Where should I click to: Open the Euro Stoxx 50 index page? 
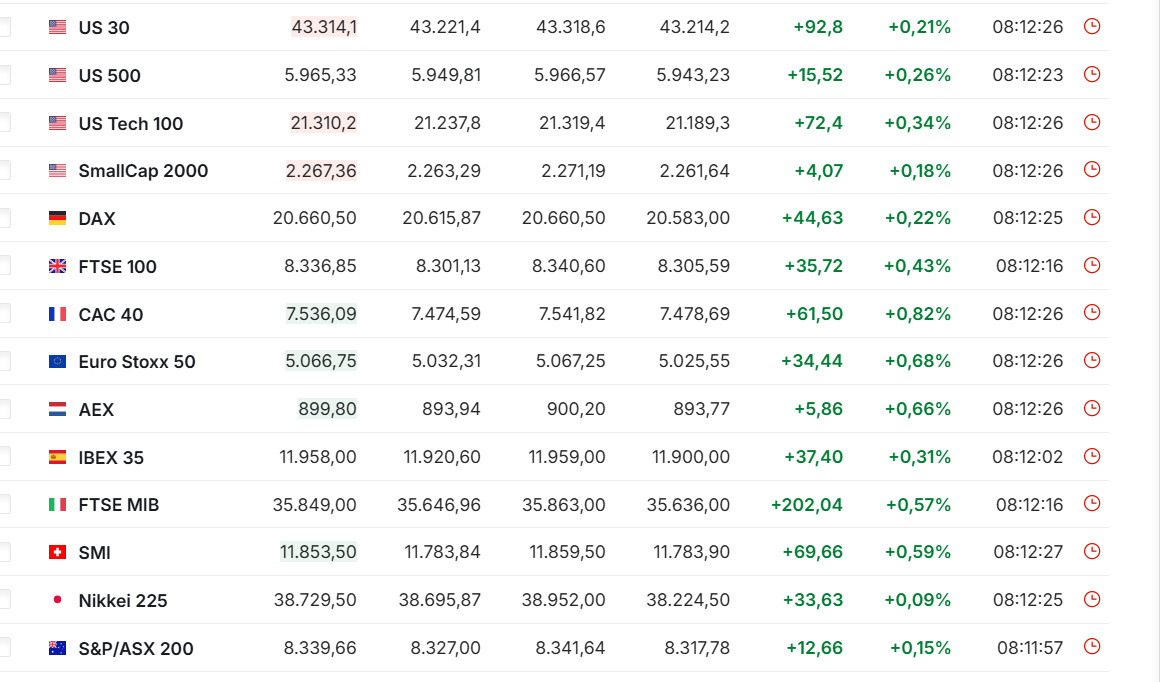[137, 362]
